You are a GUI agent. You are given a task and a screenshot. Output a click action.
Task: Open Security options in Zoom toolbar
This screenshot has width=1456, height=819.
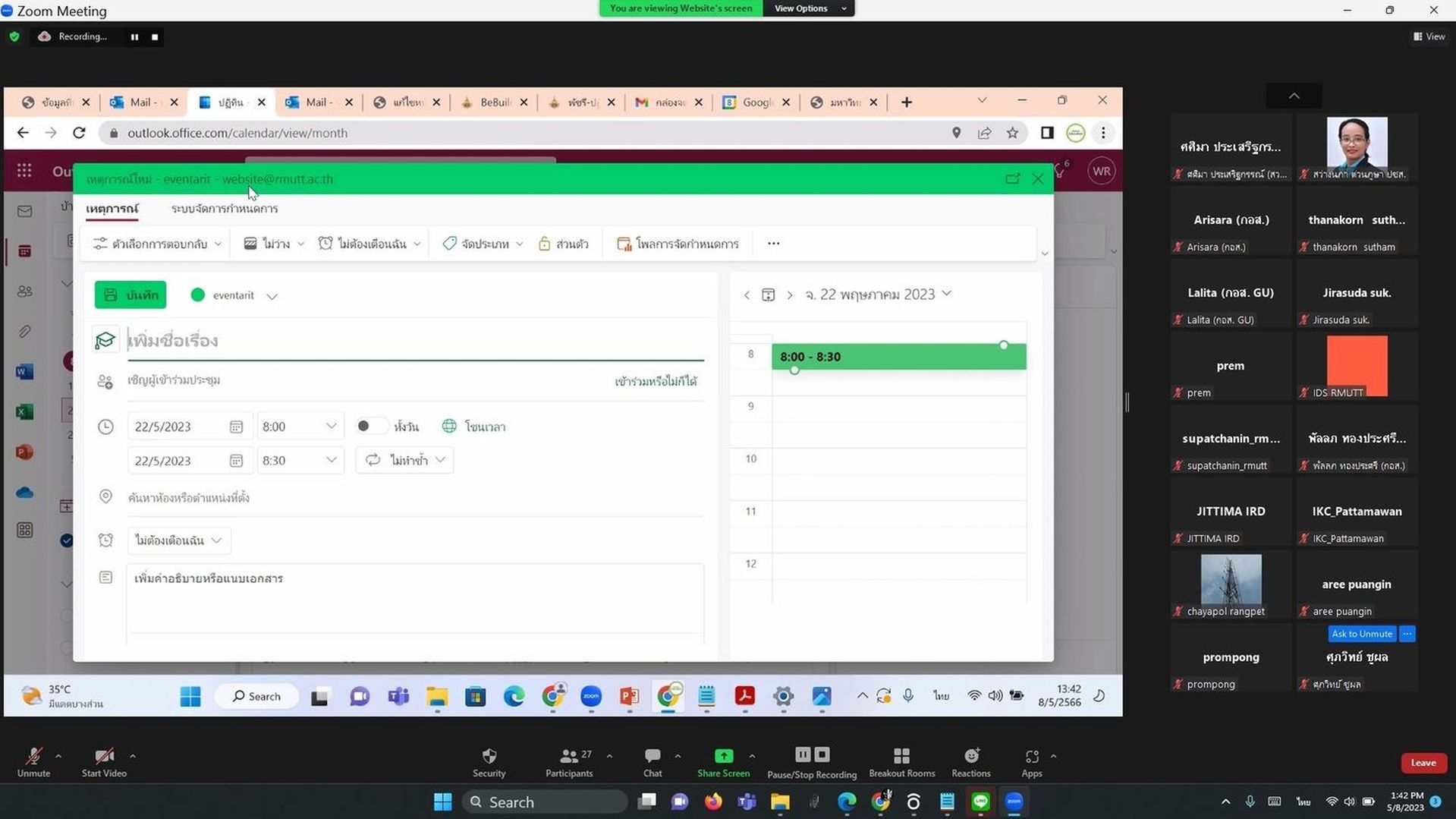(x=489, y=762)
